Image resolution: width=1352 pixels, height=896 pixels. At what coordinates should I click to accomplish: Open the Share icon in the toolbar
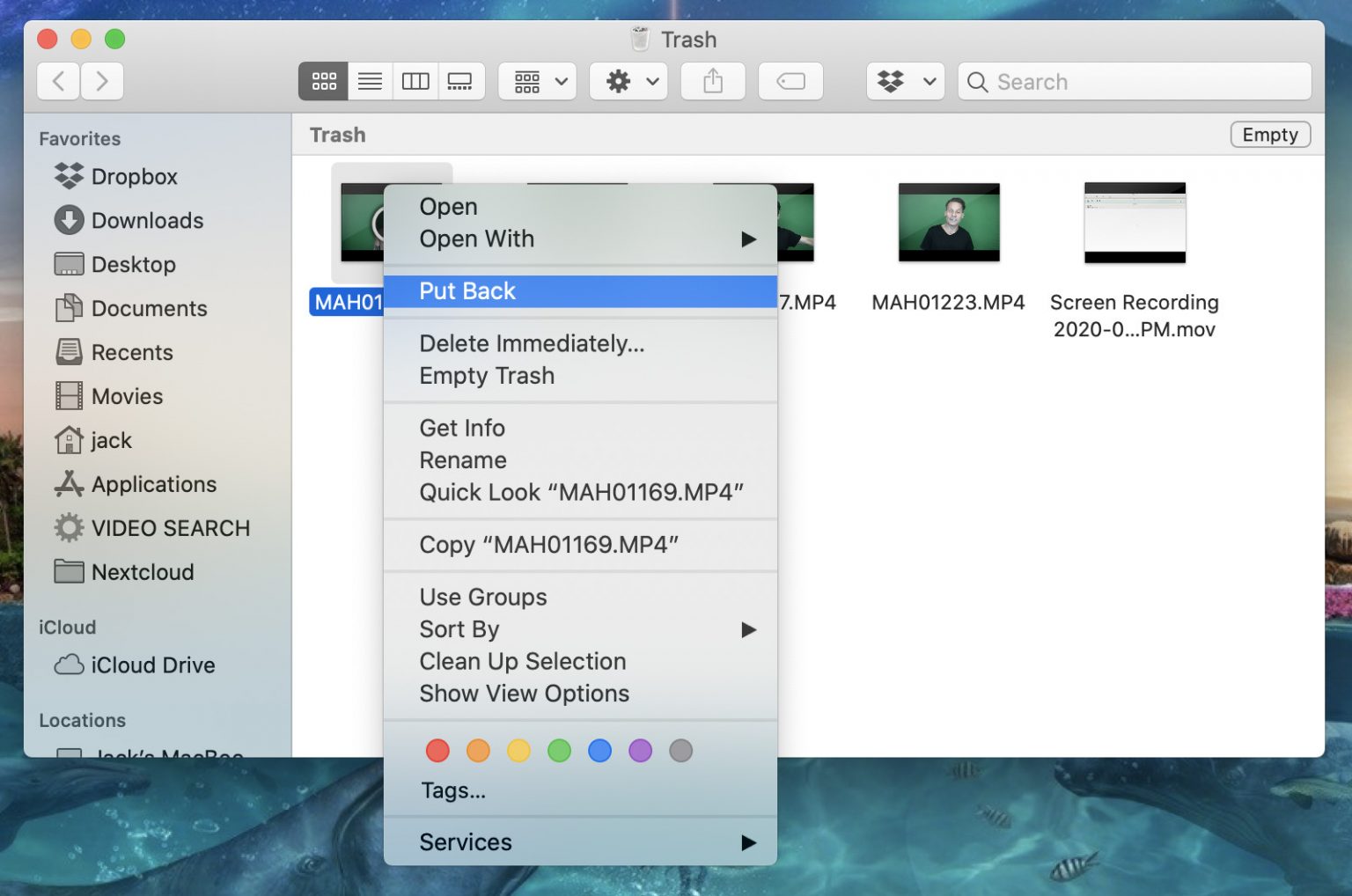[712, 81]
